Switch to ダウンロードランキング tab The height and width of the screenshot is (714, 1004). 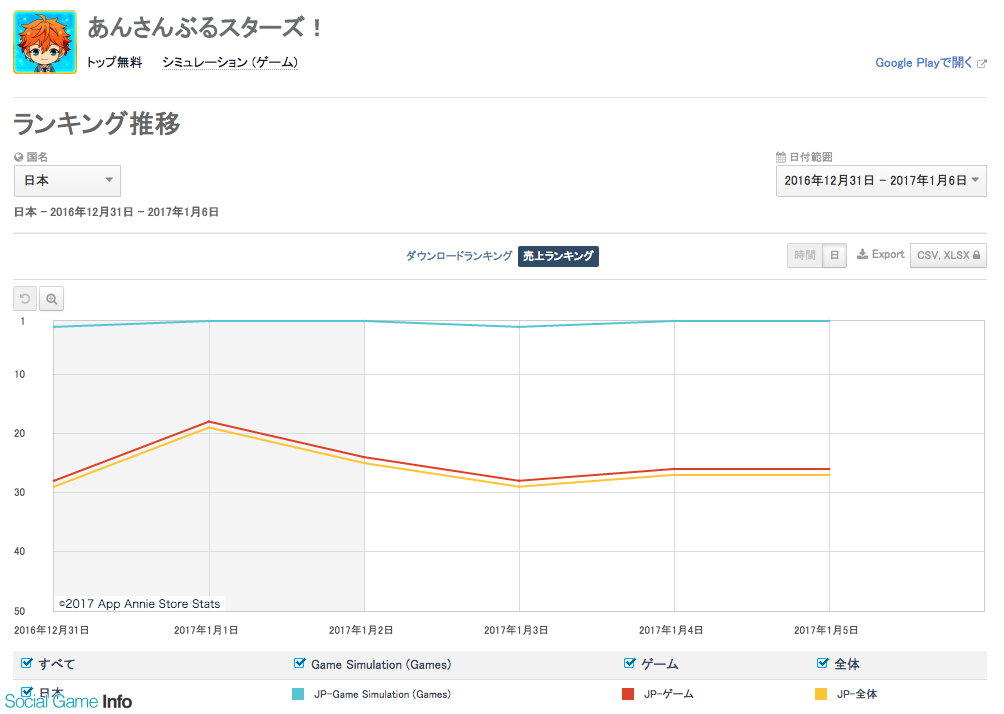tap(459, 256)
